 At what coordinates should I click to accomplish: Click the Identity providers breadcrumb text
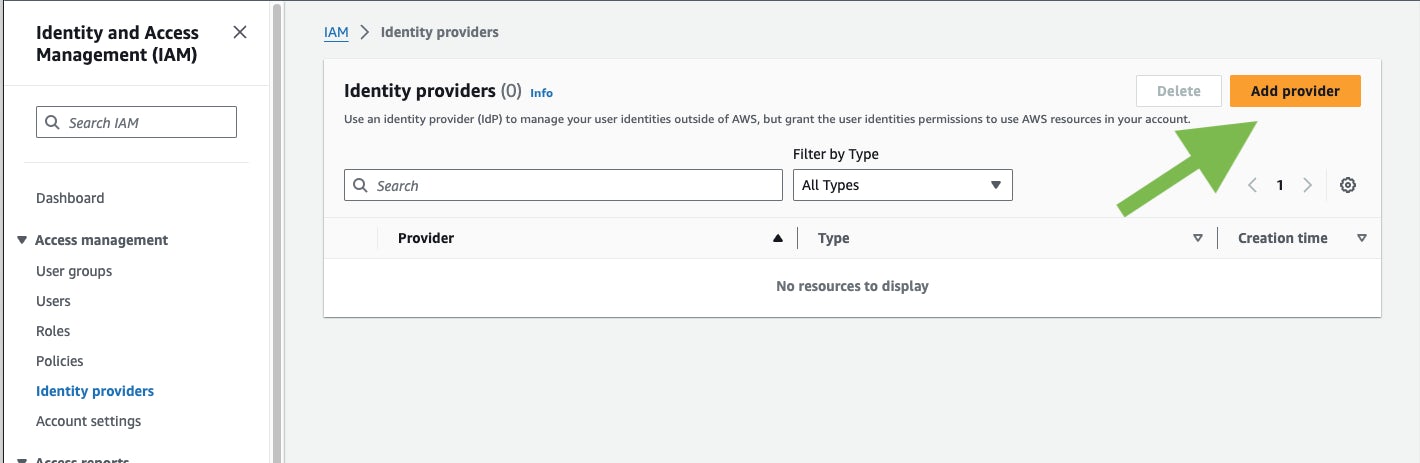click(x=440, y=32)
